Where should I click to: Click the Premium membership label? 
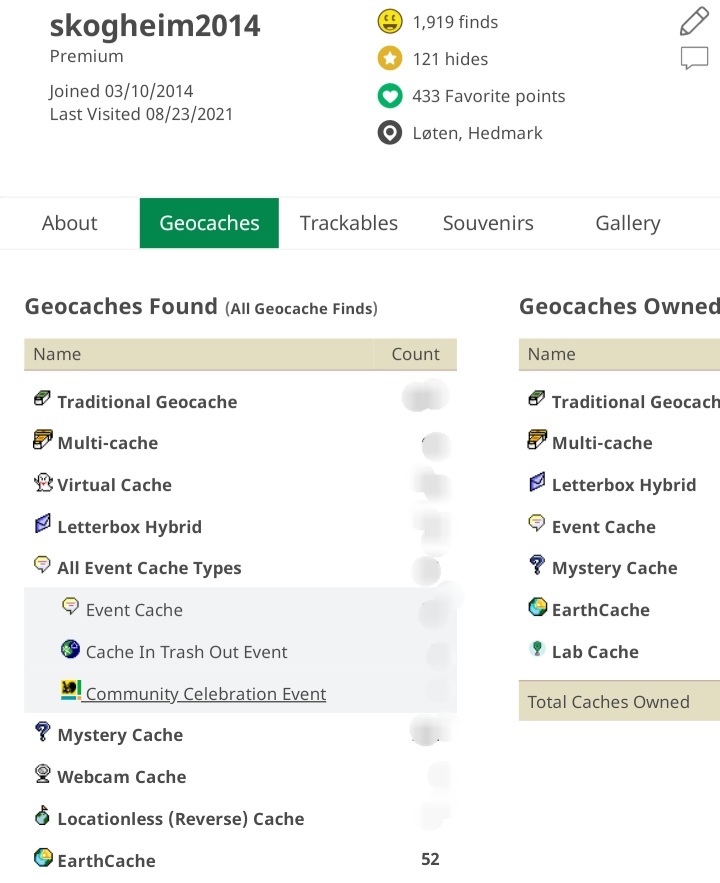point(86,56)
